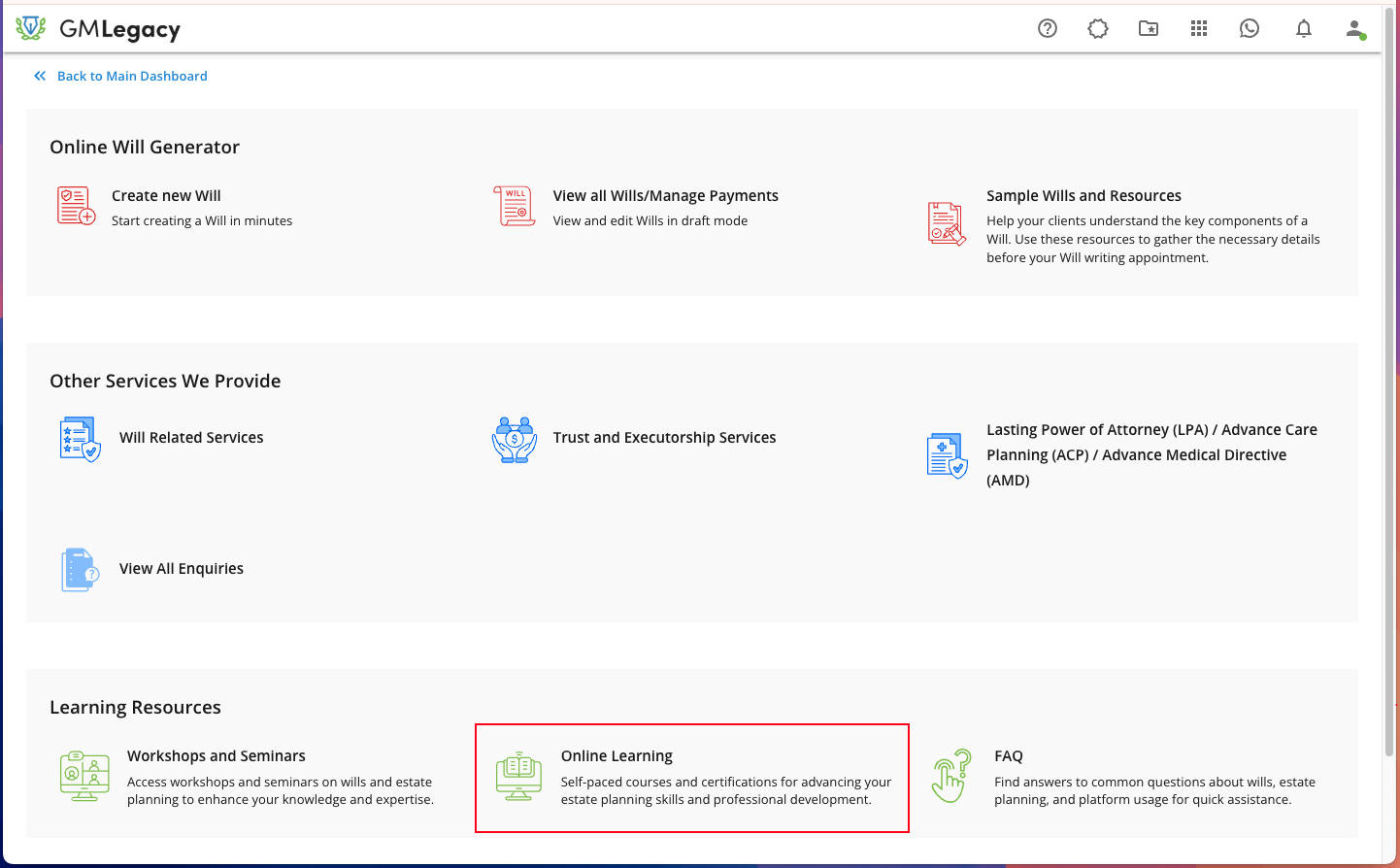
Task: Open the starred folder icon
Action: click(1149, 28)
